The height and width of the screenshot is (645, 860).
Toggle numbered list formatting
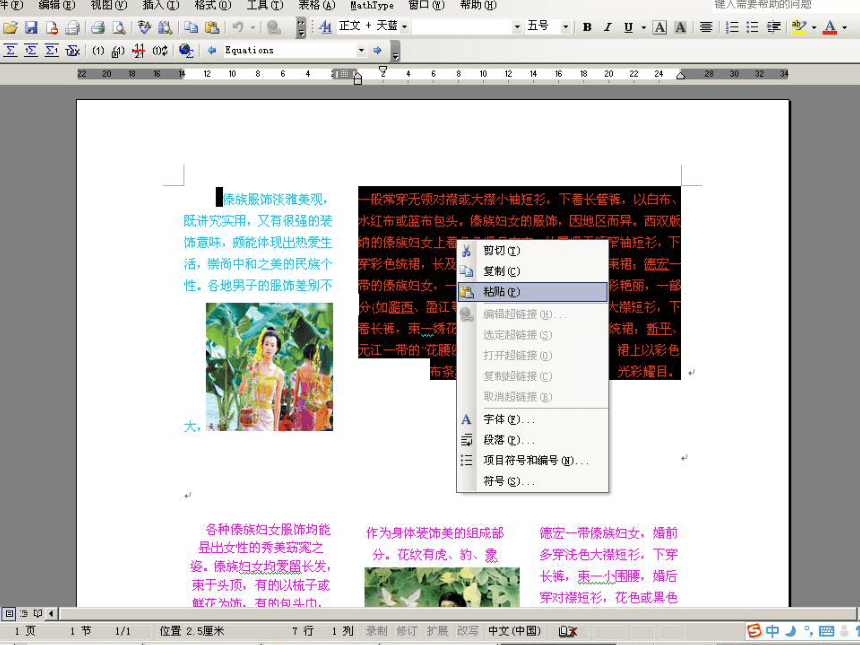(x=732, y=27)
